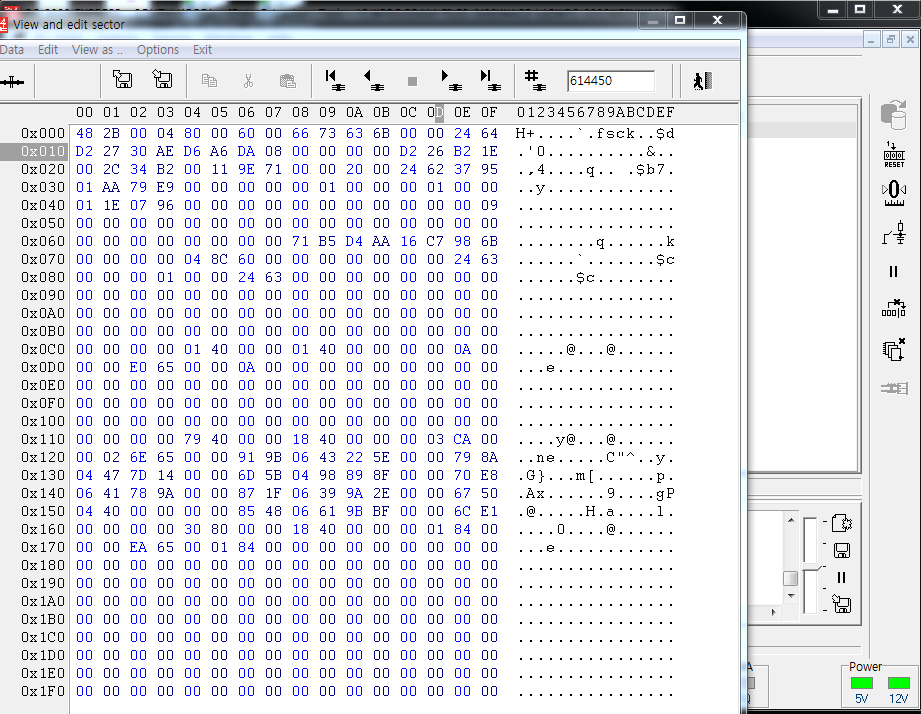Restore the inner document window behind

coord(890,39)
